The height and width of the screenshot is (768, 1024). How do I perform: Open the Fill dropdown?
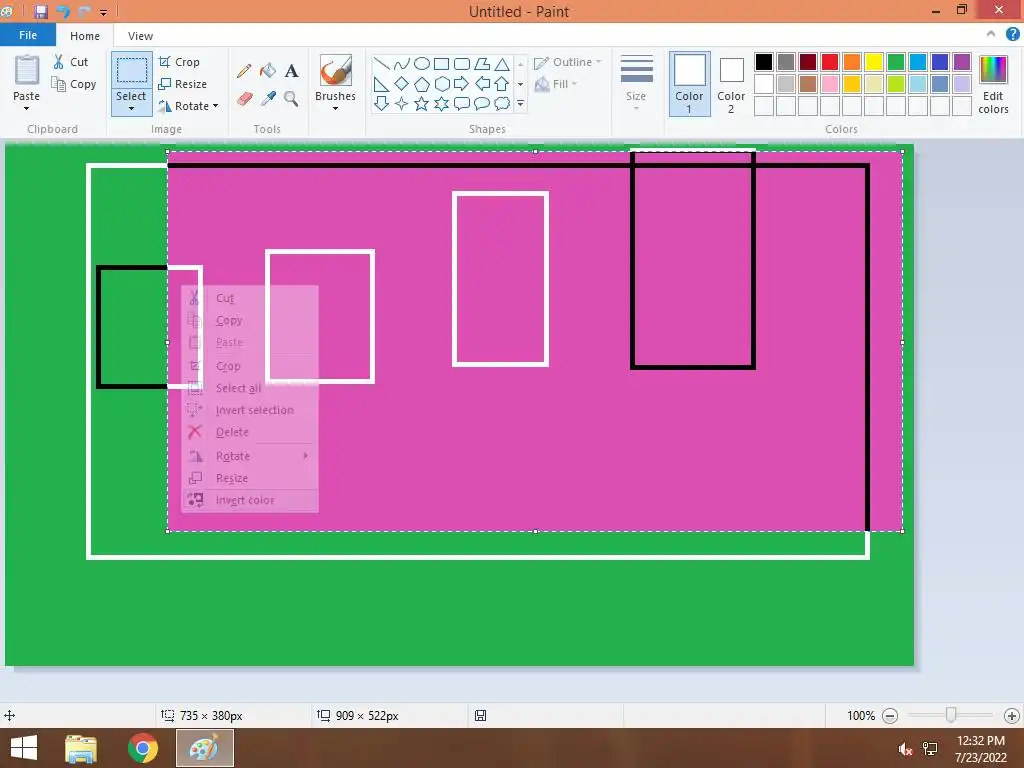[x=556, y=84]
